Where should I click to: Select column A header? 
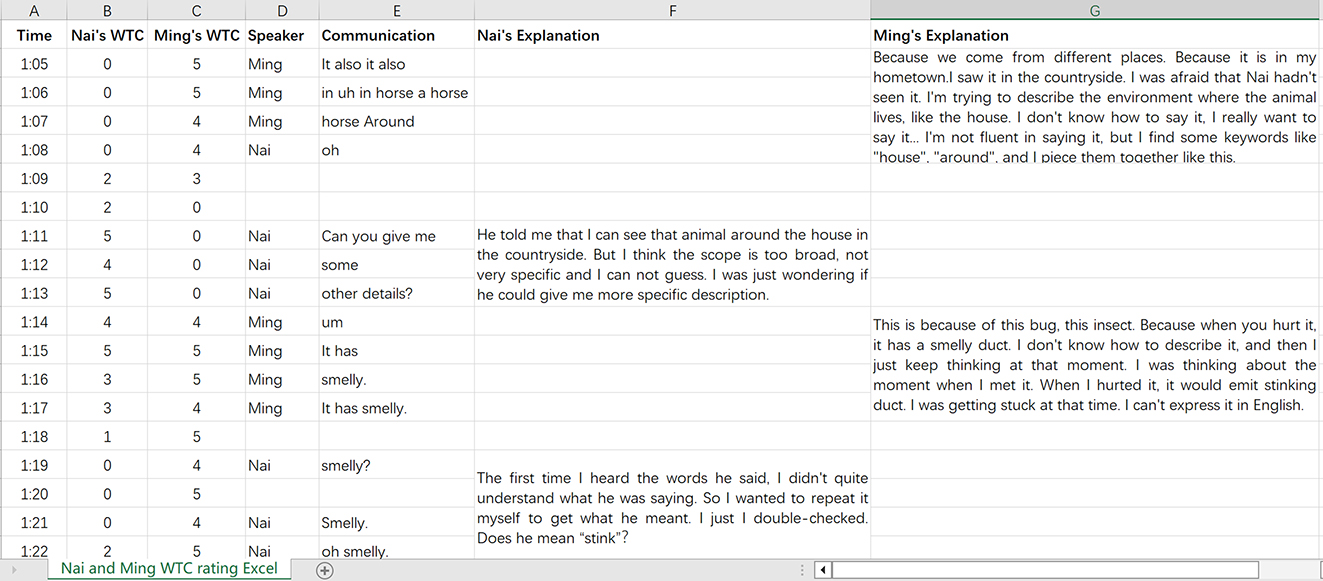tap(34, 10)
